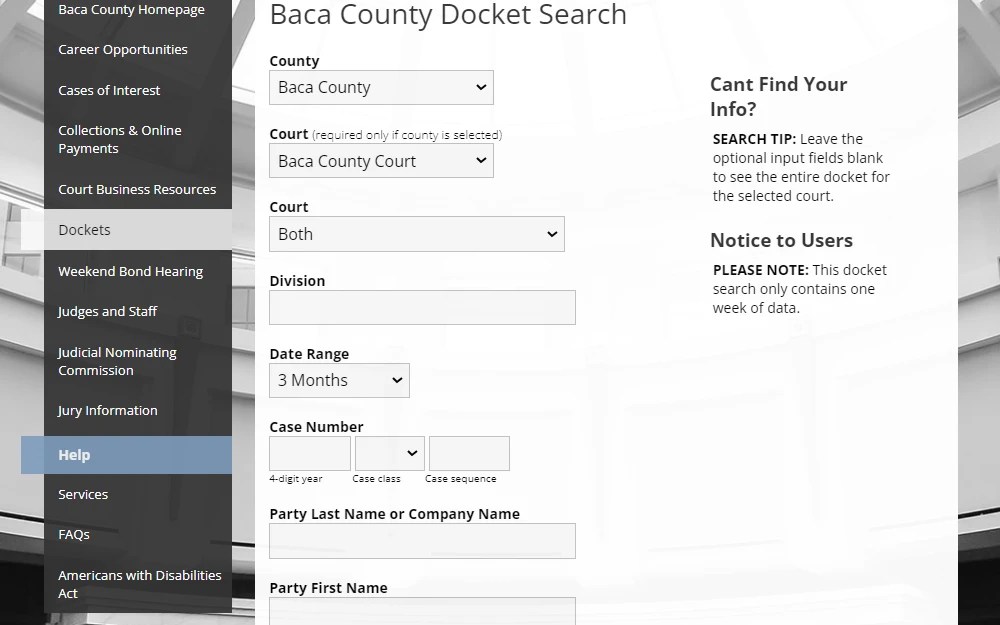The image size is (1000, 625).
Task: Go to Judges and Staff
Action: (x=107, y=312)
